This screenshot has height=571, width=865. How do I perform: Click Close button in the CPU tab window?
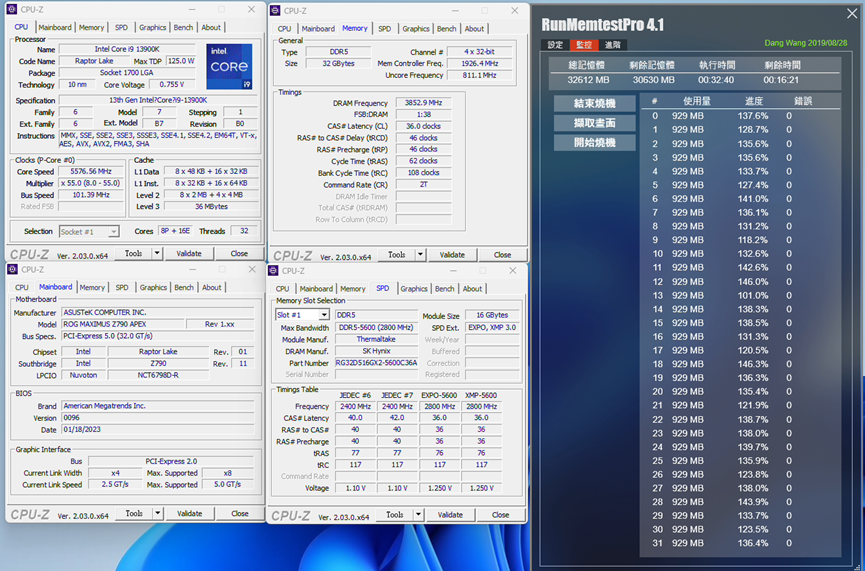[x=239, y=253]
